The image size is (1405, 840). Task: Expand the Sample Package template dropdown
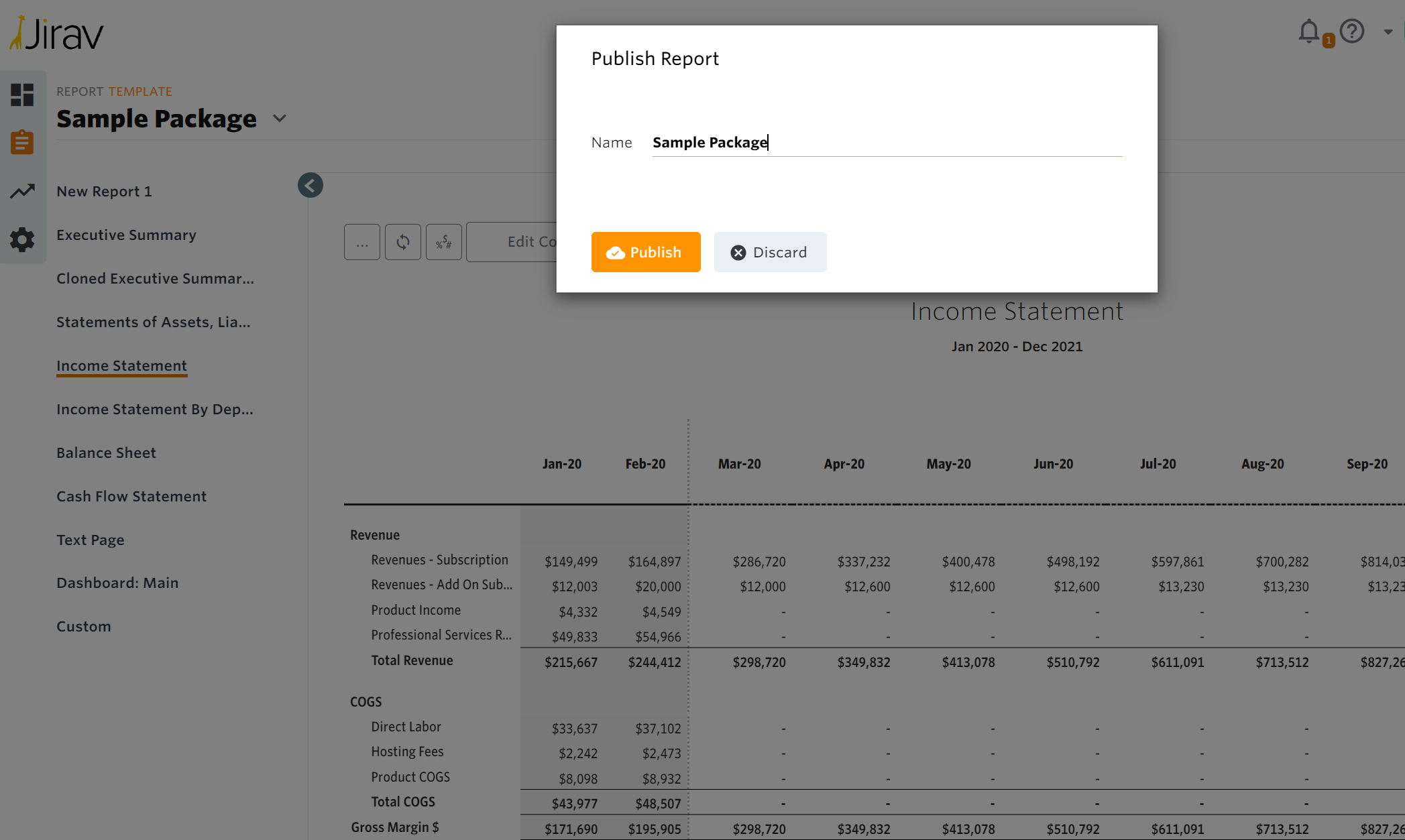click(280, 119)
